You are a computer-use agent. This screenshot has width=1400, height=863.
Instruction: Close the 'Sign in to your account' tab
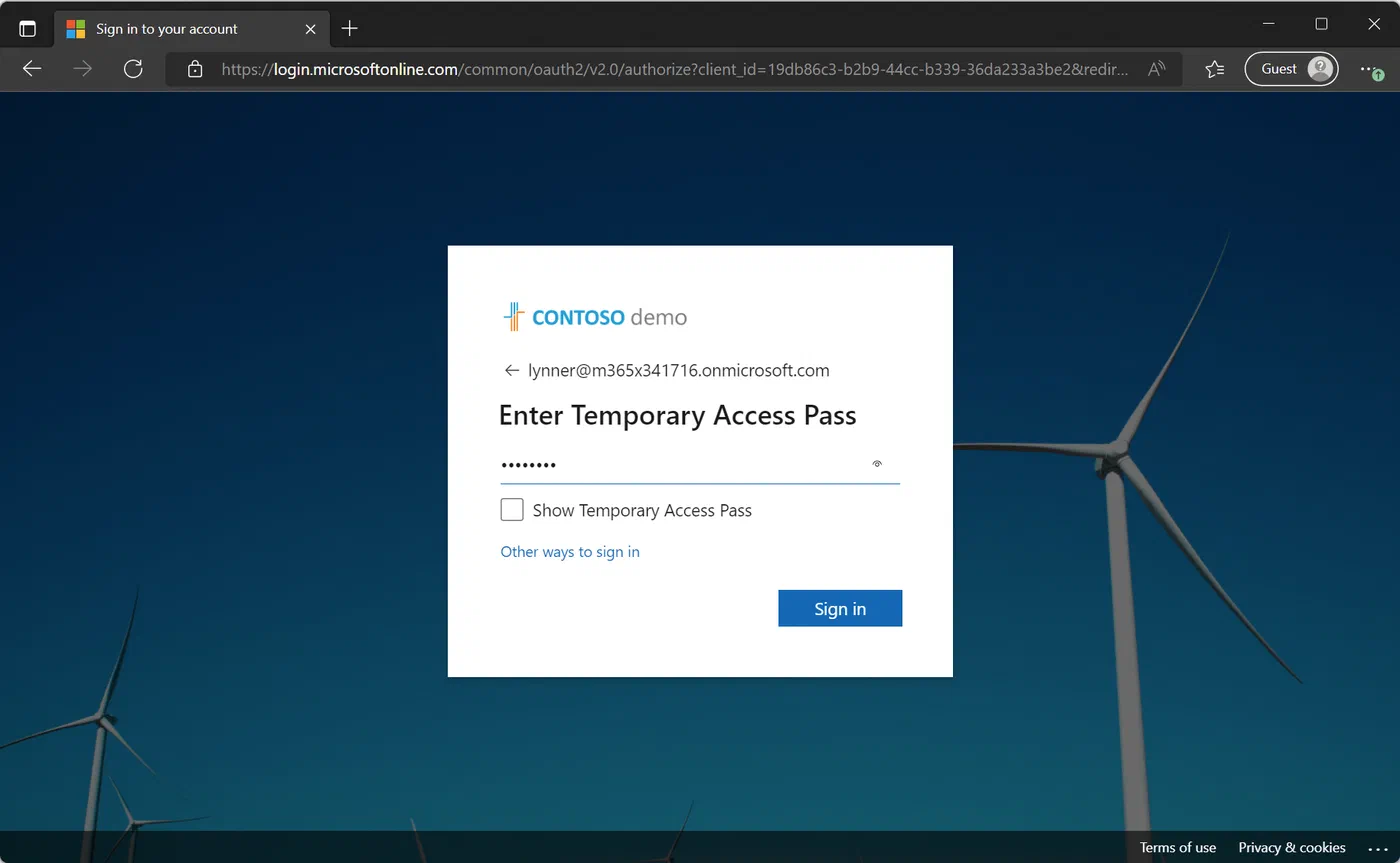click(311, 29)
